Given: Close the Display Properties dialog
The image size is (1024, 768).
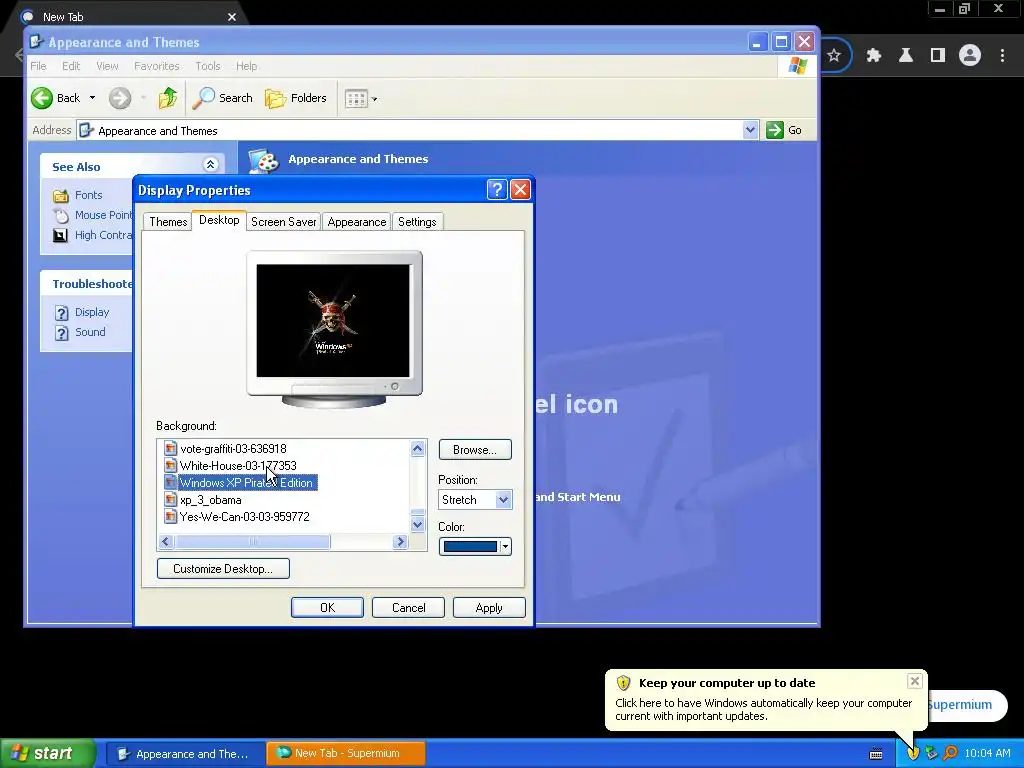Looking at the screenshot, I should (x=520, y=190).
